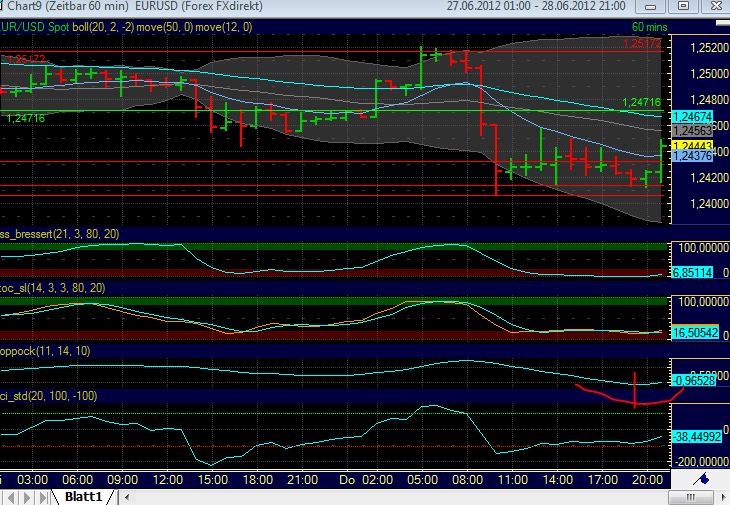Click the 11:00 time axis label

[513, 480]
